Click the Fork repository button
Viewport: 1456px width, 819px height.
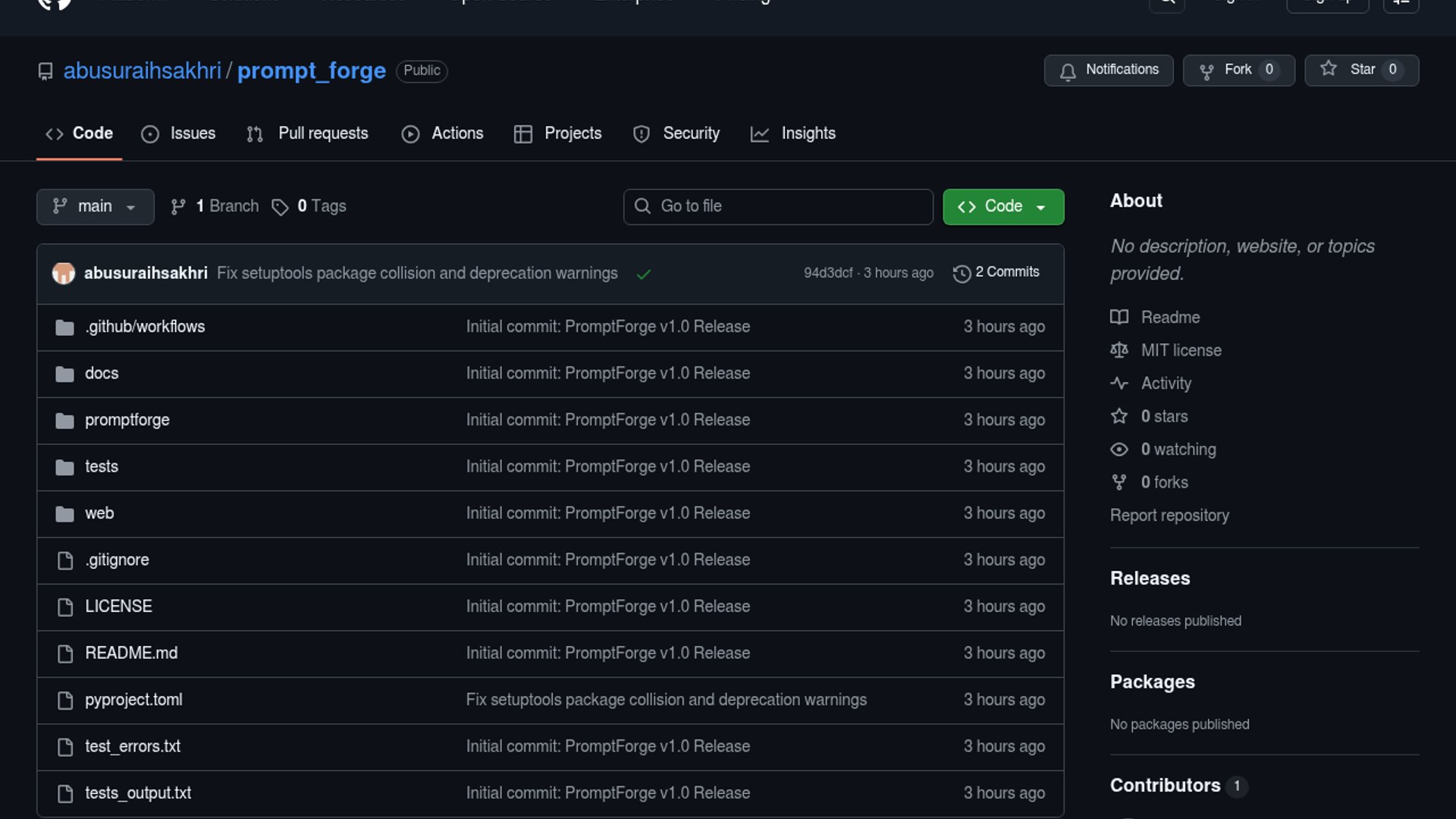1238,70
